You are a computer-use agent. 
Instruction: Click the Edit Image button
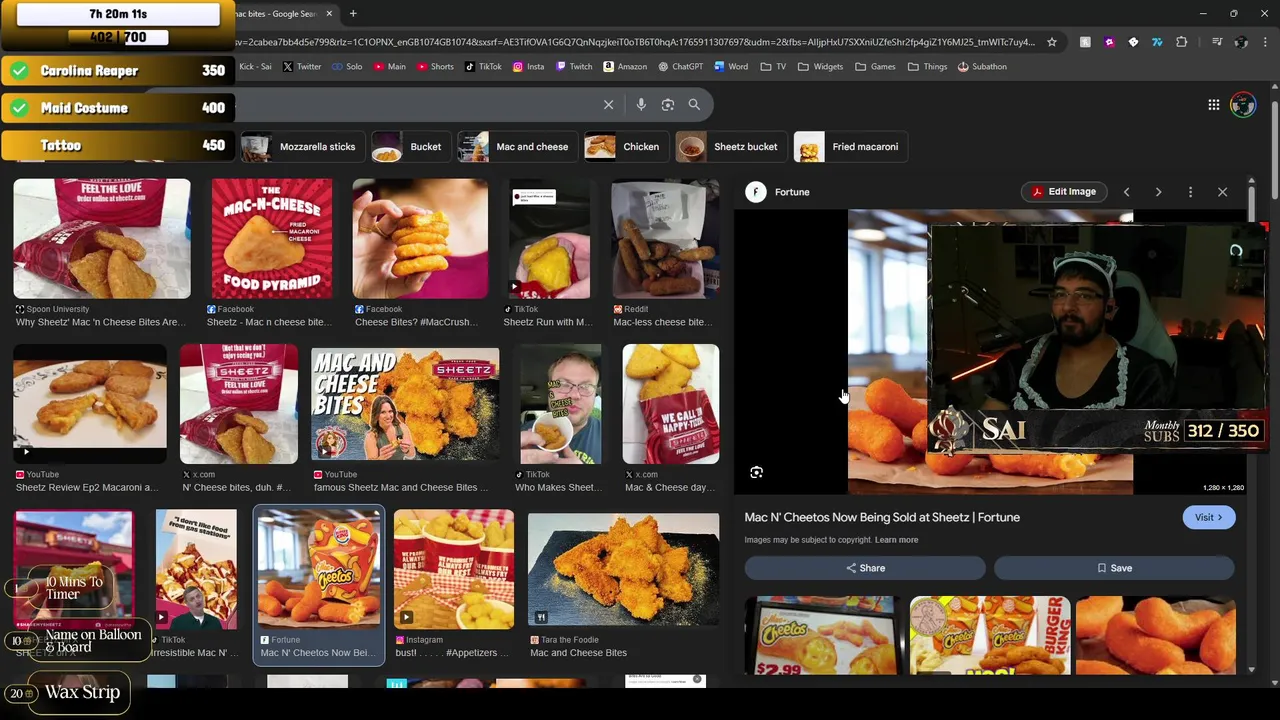click(1063, 192)
